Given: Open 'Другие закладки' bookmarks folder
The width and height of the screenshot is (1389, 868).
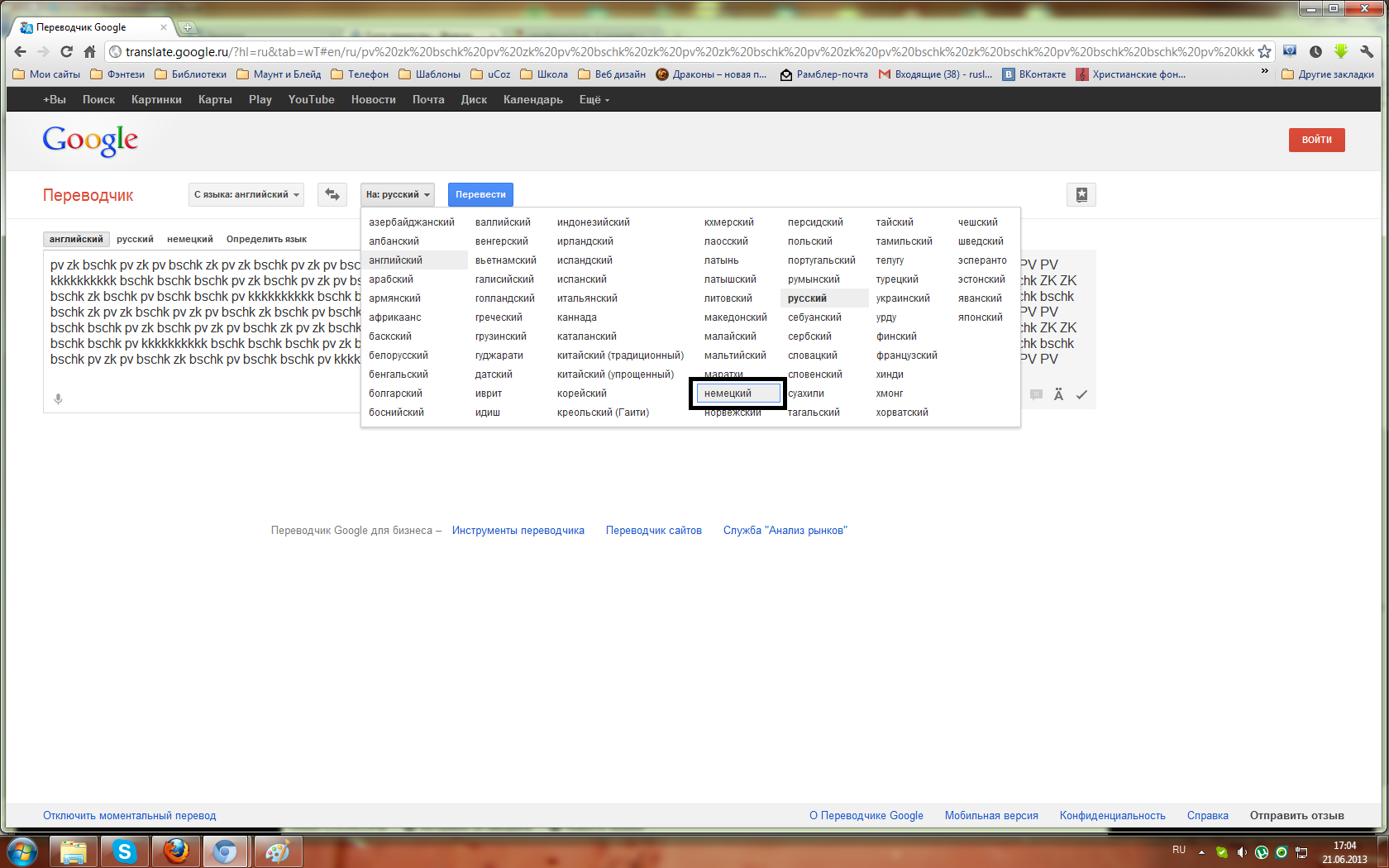Looking at the screenshot, I should (x=1328, y=74).
